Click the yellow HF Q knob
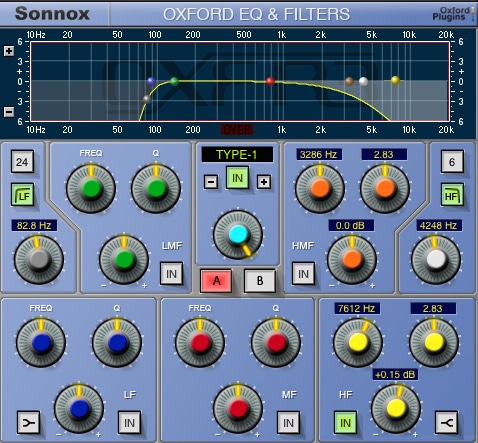This screenshot has height=443, width=478. click(434, 343)
